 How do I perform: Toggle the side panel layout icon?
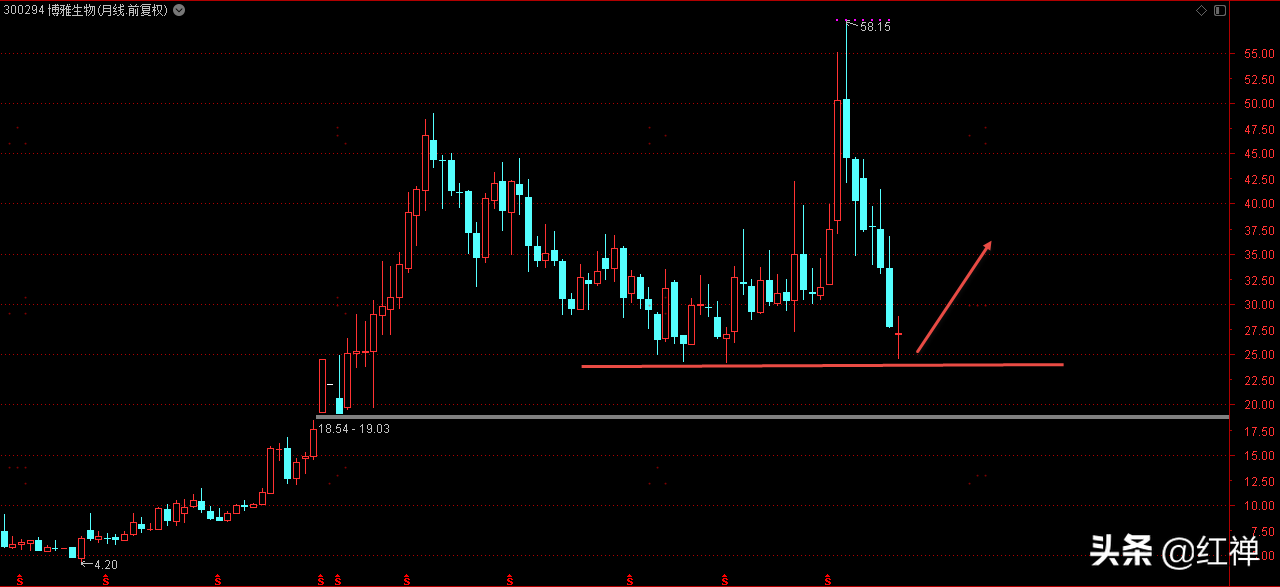click(1218, 10)
